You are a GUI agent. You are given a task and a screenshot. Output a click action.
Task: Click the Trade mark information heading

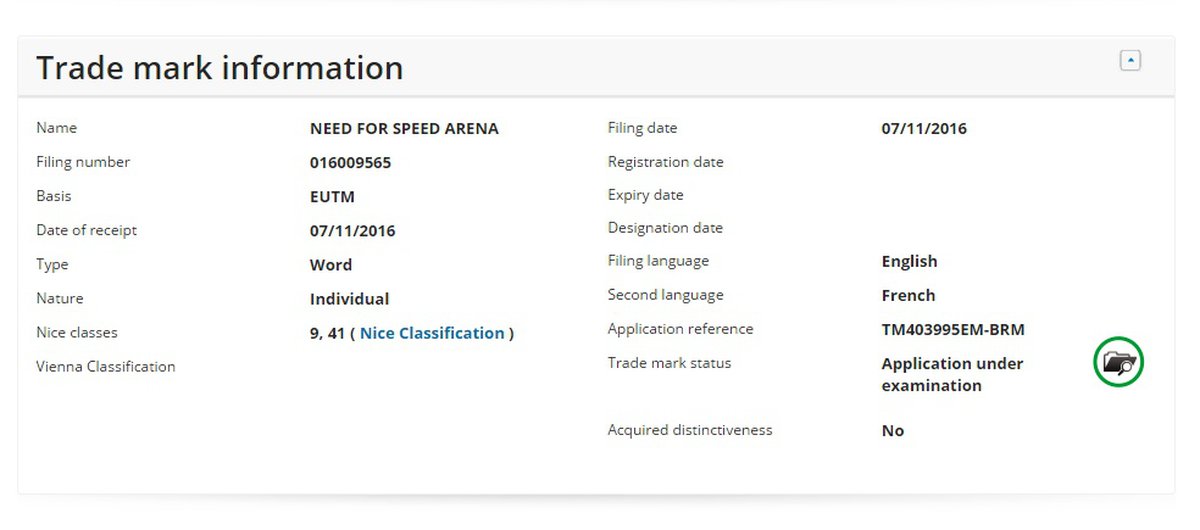[x=220, y=68]
